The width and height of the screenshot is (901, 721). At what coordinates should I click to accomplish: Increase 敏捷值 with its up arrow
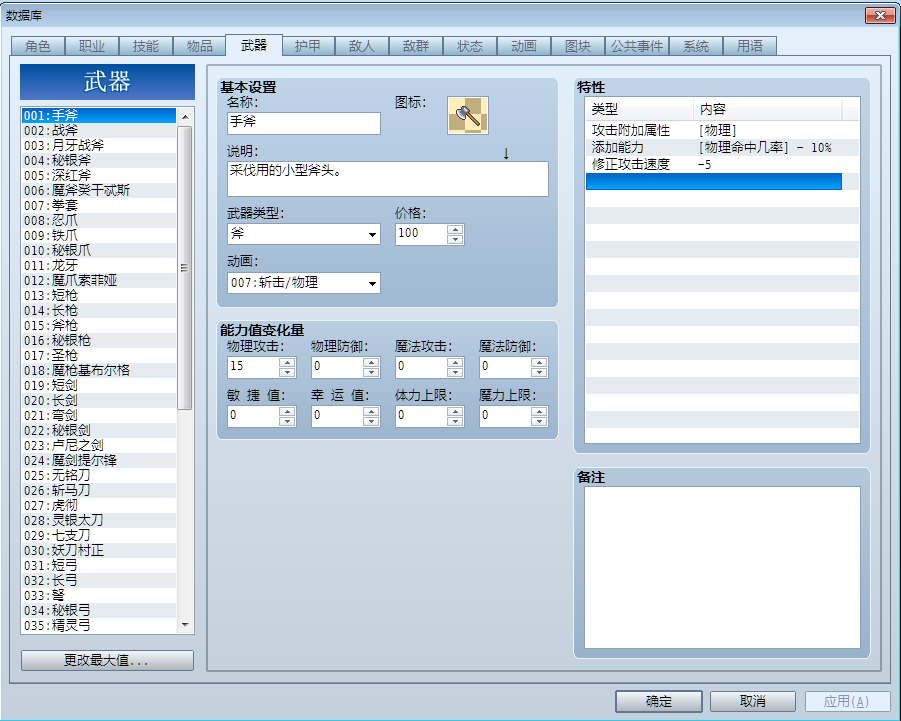point(287,411)
